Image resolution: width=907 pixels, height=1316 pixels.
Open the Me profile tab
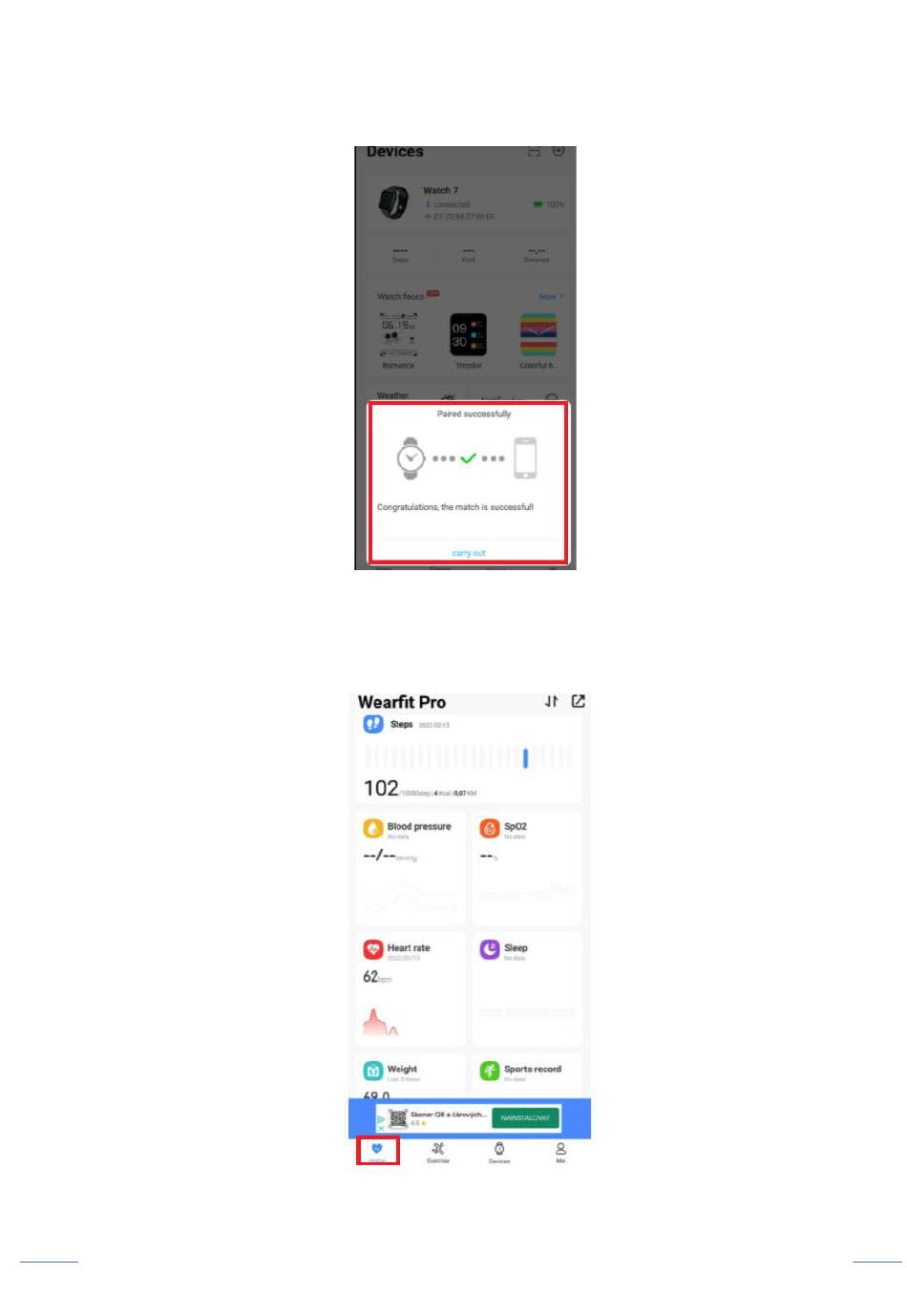point(560,1152)
